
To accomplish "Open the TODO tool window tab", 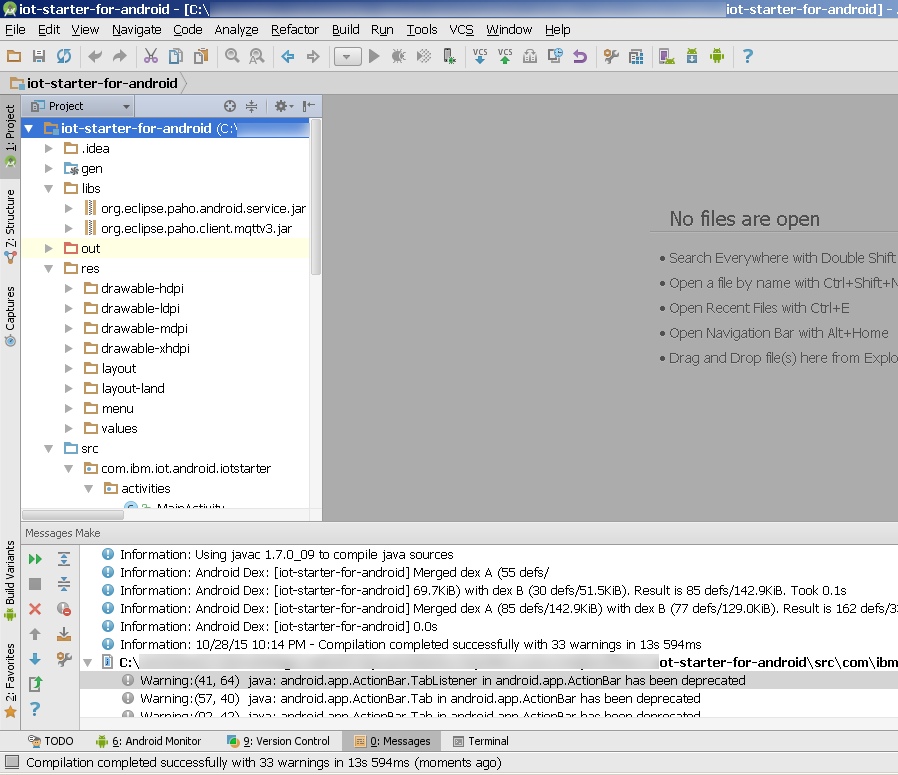I will [50, 741].
